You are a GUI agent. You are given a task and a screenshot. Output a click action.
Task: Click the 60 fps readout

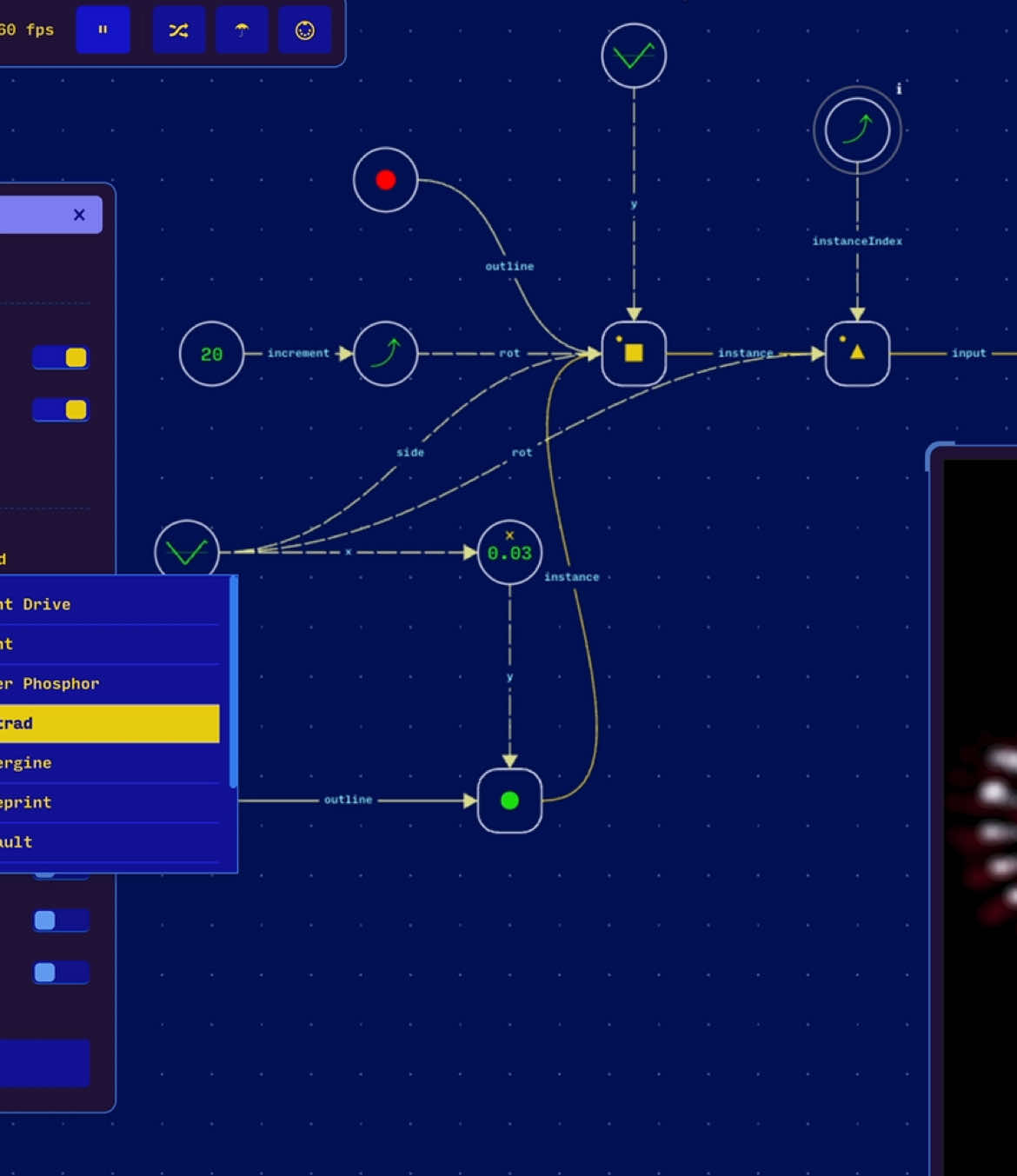point(27,30)
